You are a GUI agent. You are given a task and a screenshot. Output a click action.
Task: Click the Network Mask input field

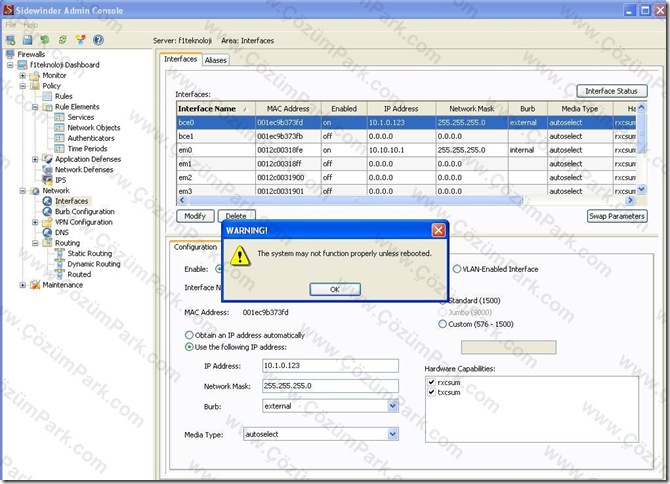click(330, 386)
